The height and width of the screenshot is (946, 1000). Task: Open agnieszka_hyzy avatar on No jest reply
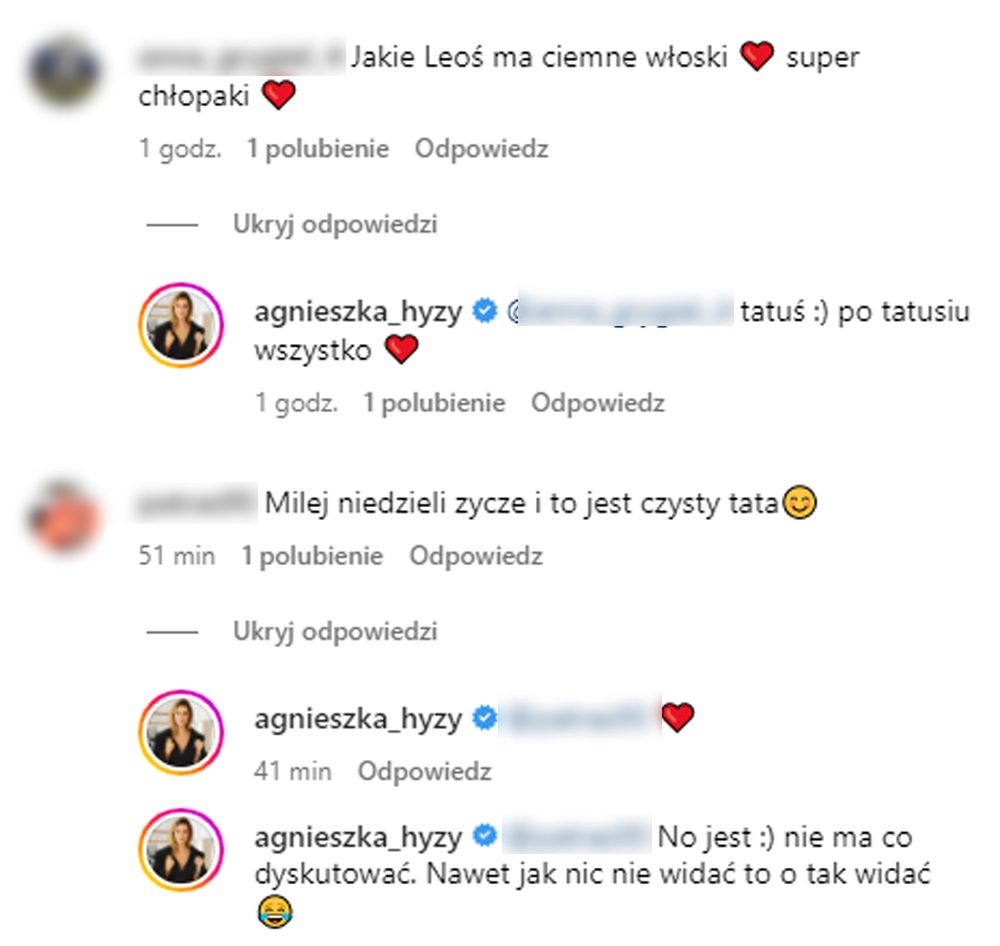[181, 850]
